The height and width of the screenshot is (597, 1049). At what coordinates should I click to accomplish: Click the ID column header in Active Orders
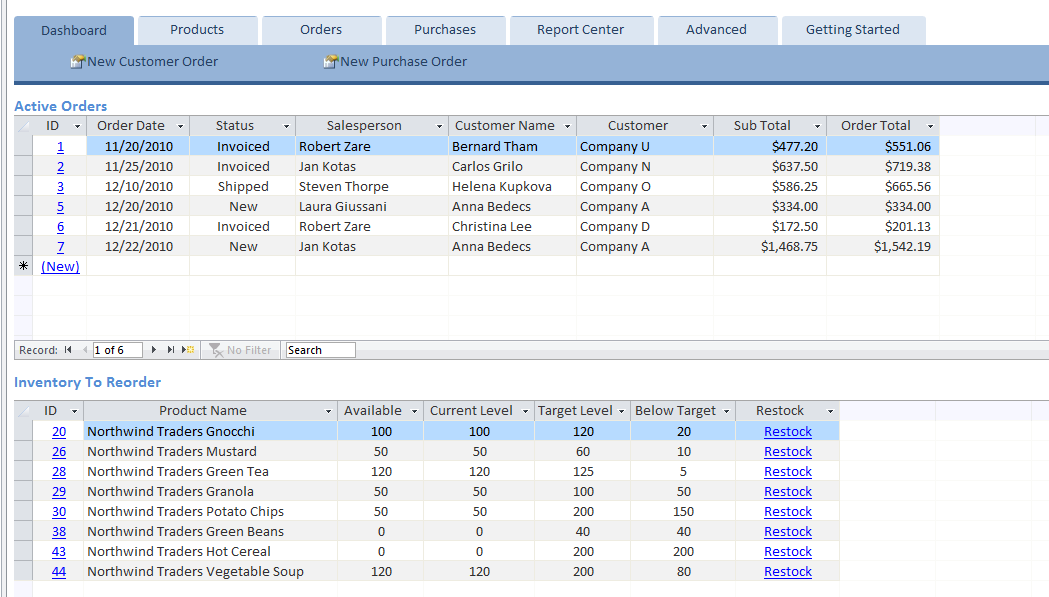[60, 126]
